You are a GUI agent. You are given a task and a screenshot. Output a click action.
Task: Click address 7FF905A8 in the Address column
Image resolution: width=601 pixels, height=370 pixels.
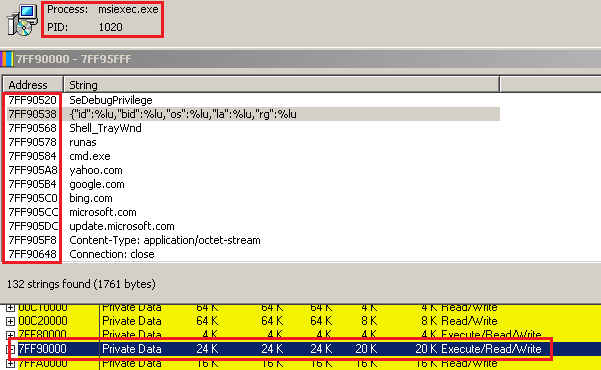pyautogui.click(x=33, y=170)
